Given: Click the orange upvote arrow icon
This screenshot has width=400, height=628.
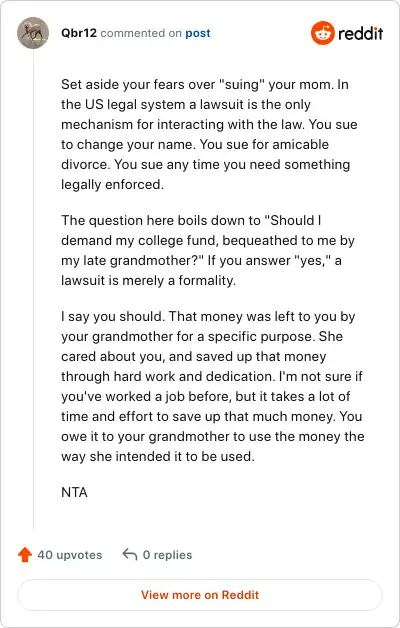Looking at the screenshot, I should click(25, 555).
